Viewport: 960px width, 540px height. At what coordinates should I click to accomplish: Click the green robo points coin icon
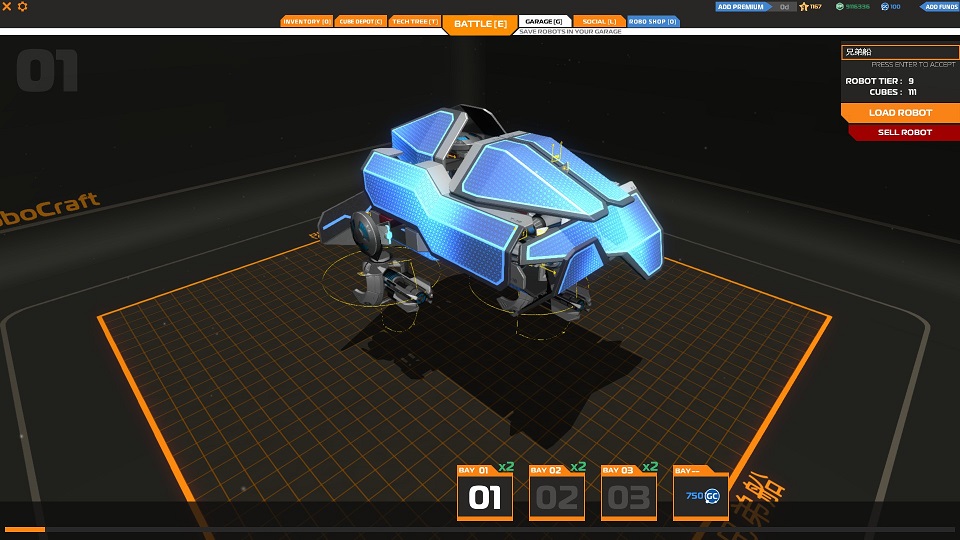[839, 7]
